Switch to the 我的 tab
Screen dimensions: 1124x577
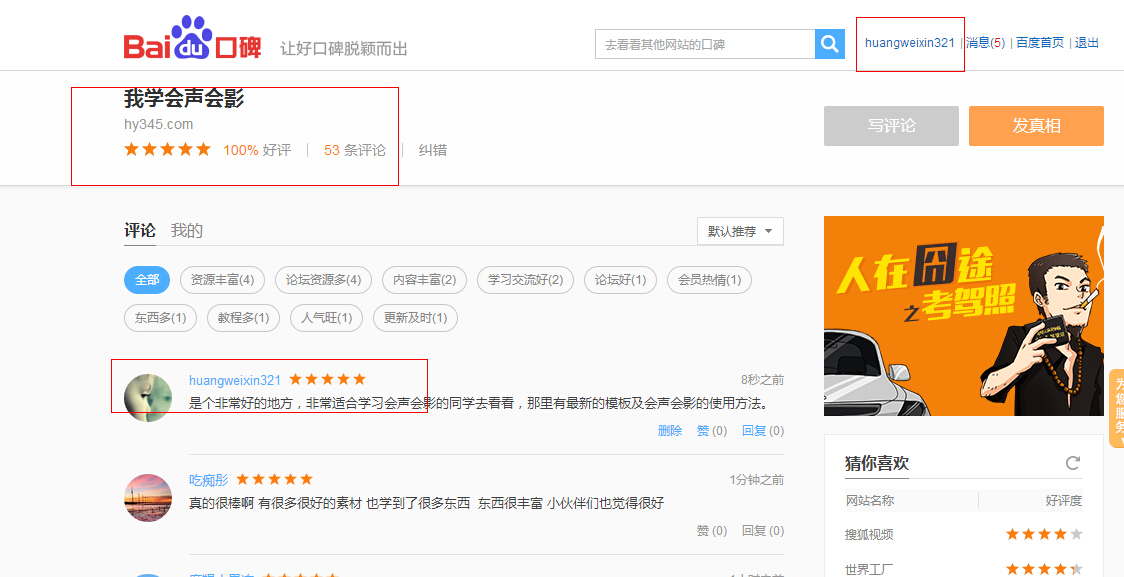[x=186, y=231]
